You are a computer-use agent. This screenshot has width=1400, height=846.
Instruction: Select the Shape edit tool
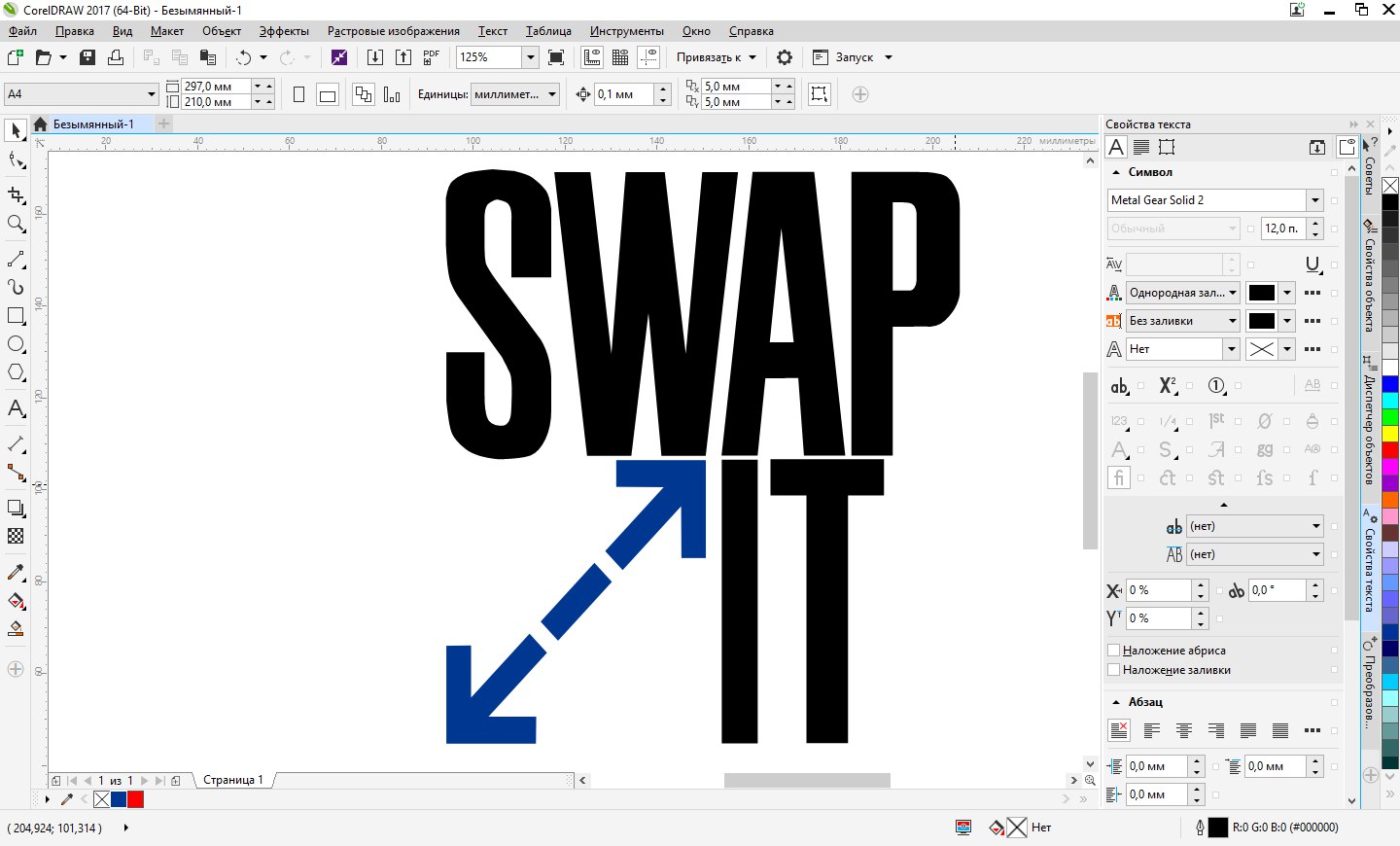pos(16,159)
